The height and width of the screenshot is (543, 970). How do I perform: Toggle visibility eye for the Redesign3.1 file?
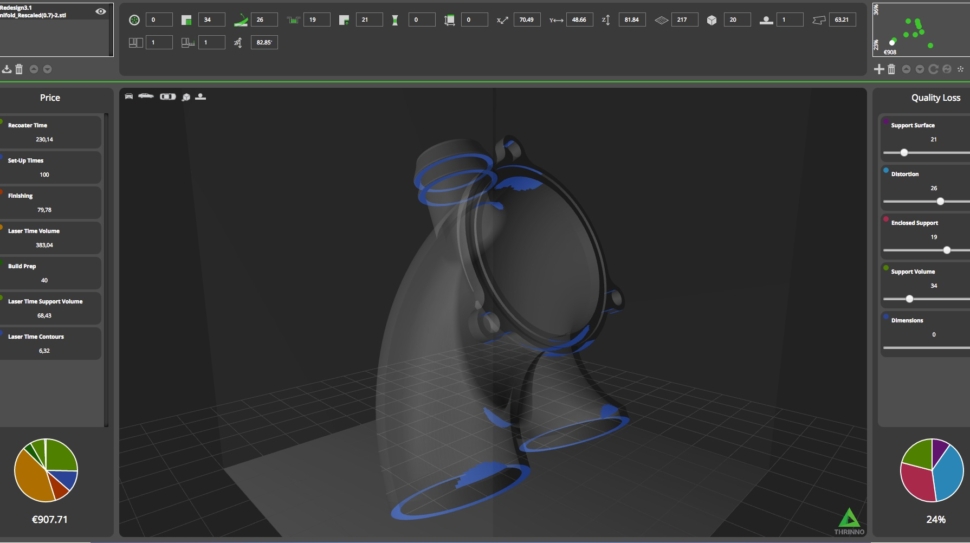point(101,11)
